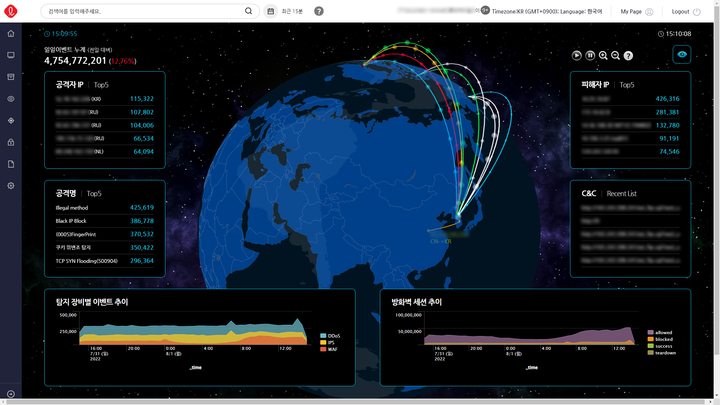Open My Page
720x405 pixels.
click(x=636, y=11)
